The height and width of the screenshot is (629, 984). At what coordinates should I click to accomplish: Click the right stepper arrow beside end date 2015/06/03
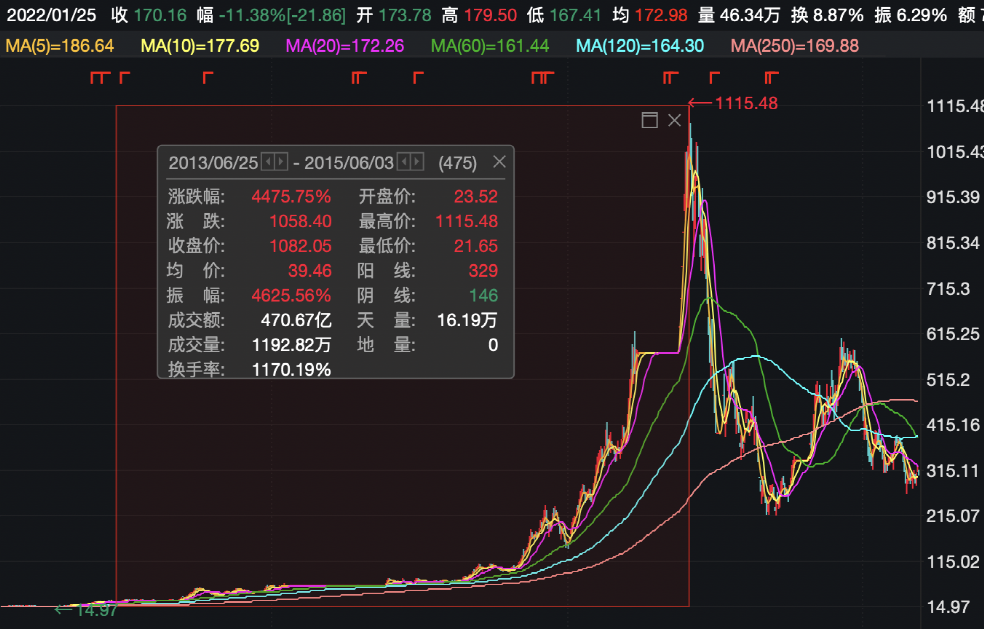click(x=417, y=162)
